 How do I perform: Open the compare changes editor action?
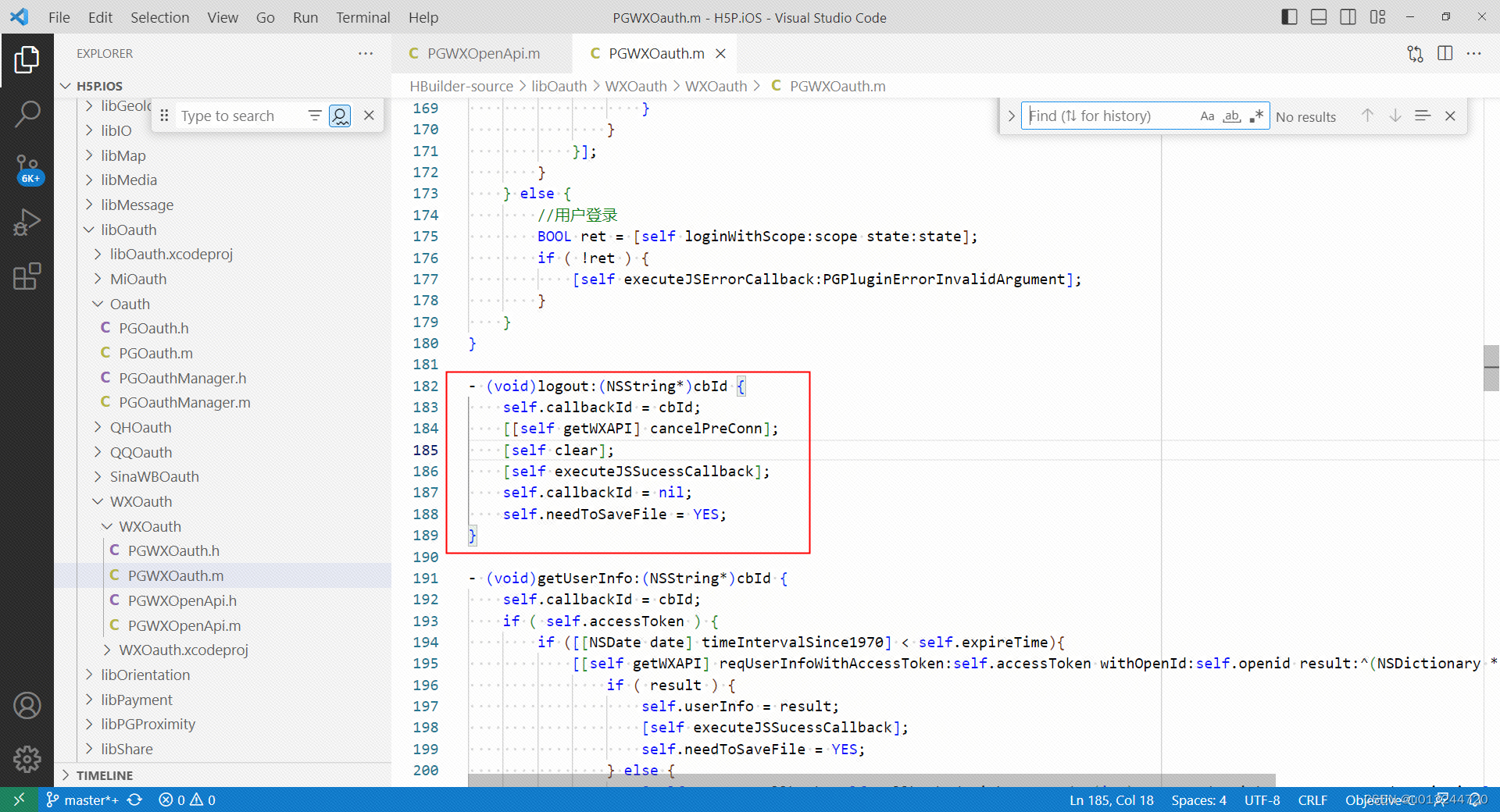point(1415,53)
